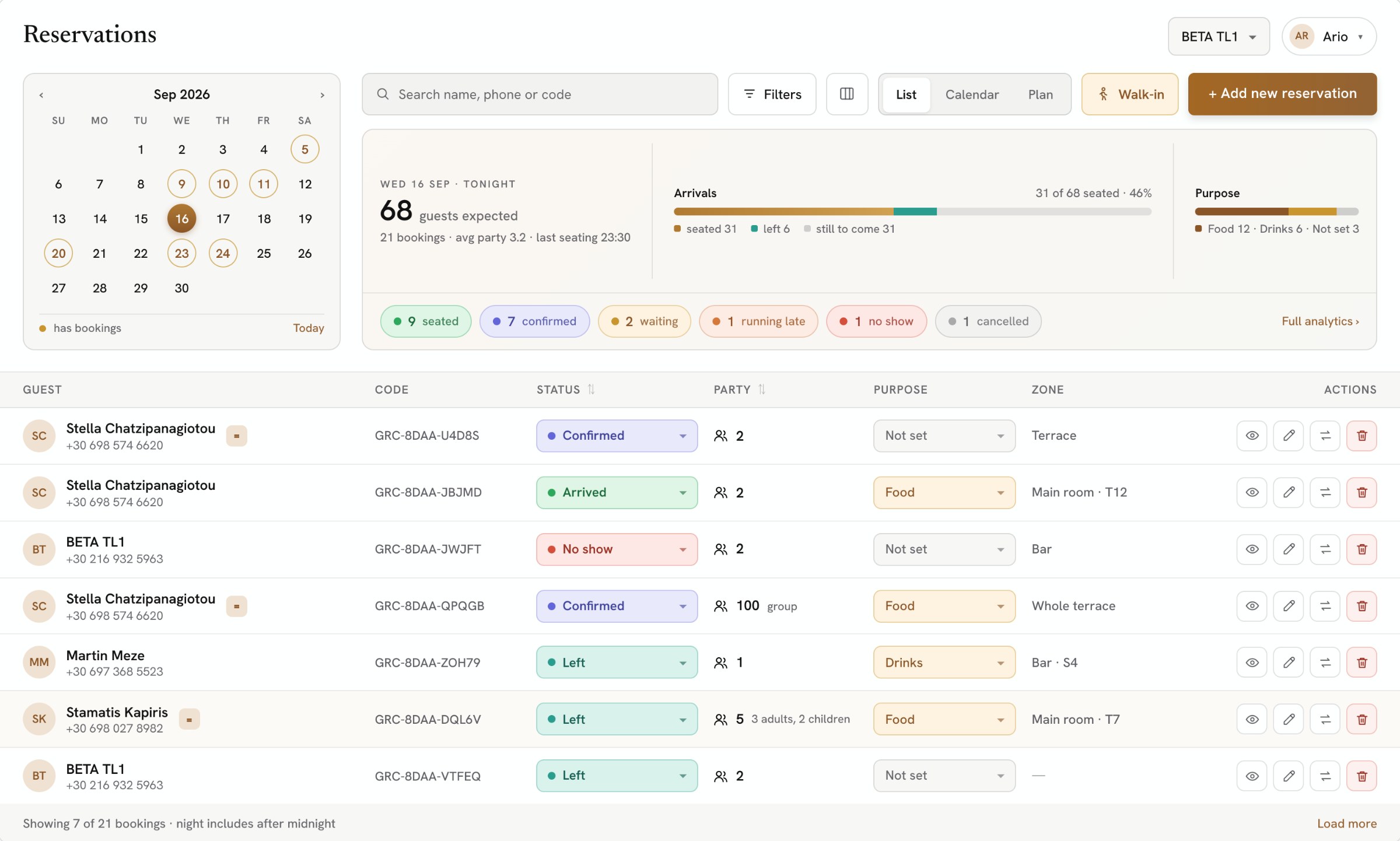View Martin Meze reservation with eye icon
The image size is (1400, 841).
pos(1252,663)
